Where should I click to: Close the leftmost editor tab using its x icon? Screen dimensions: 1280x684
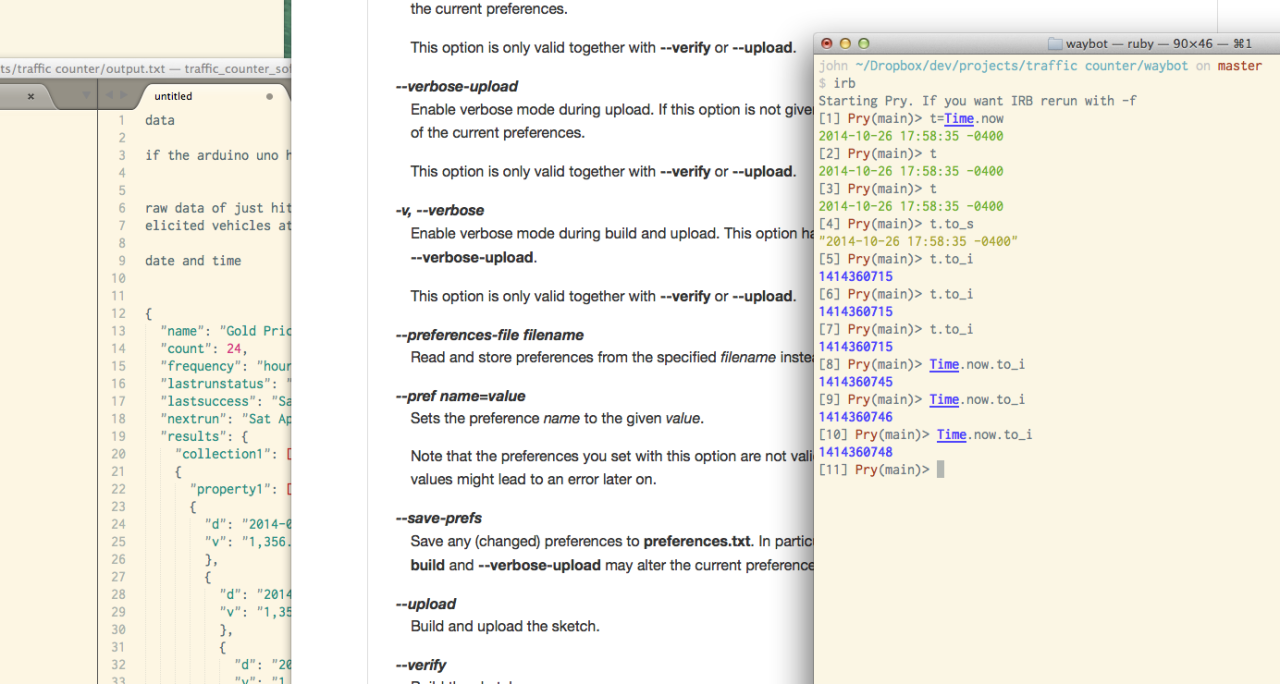coord(30,96)
